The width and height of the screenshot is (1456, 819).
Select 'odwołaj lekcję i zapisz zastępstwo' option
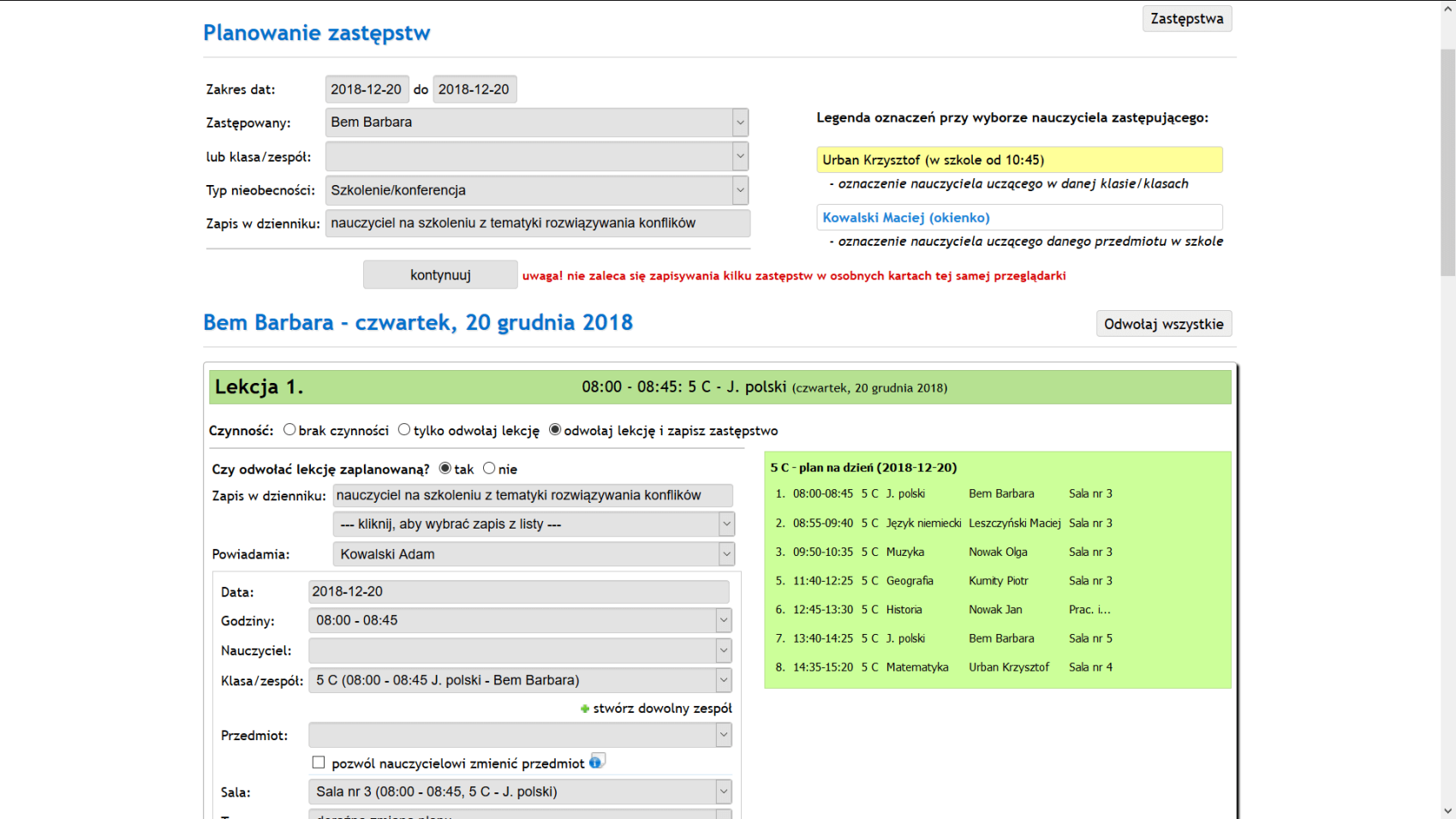pos(555,430)
